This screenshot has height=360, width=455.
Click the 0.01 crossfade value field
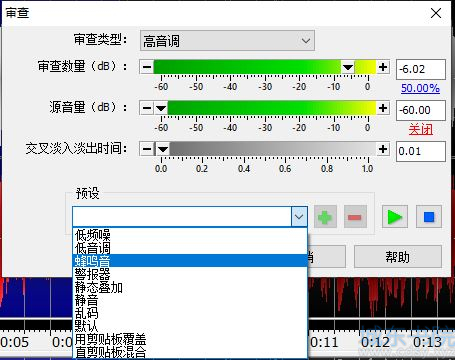coord(421,151)
